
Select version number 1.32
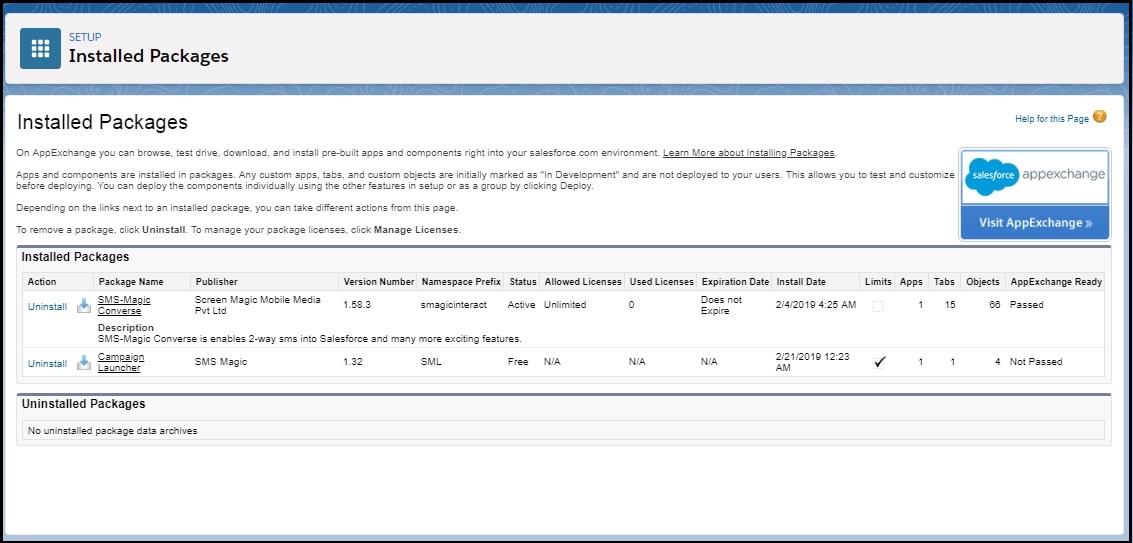[353, 362]
